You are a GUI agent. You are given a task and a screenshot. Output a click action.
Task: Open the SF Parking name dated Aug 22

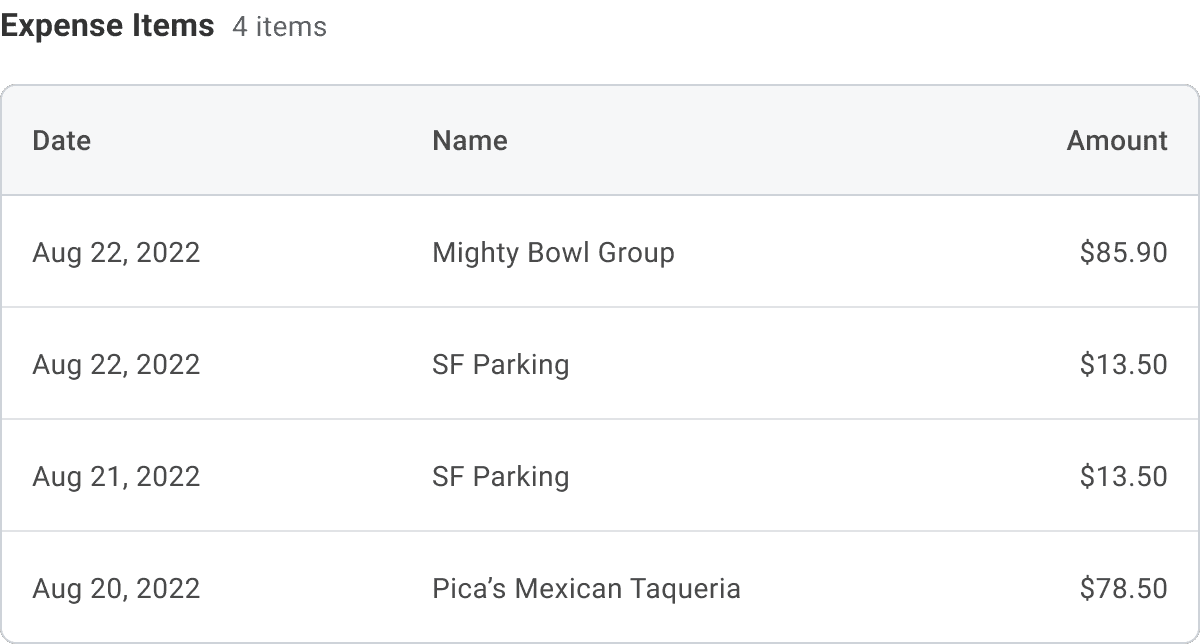click(500, 365)
